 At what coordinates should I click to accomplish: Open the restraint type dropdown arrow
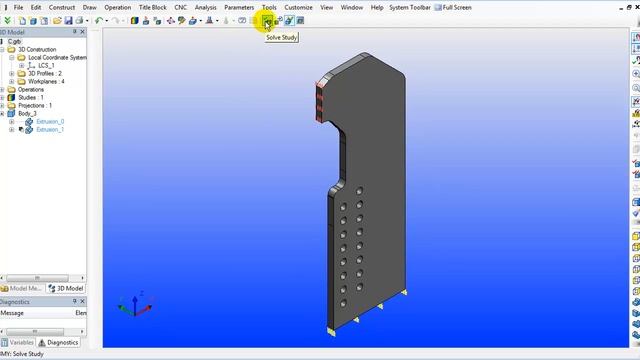click(x=200, y=21)
